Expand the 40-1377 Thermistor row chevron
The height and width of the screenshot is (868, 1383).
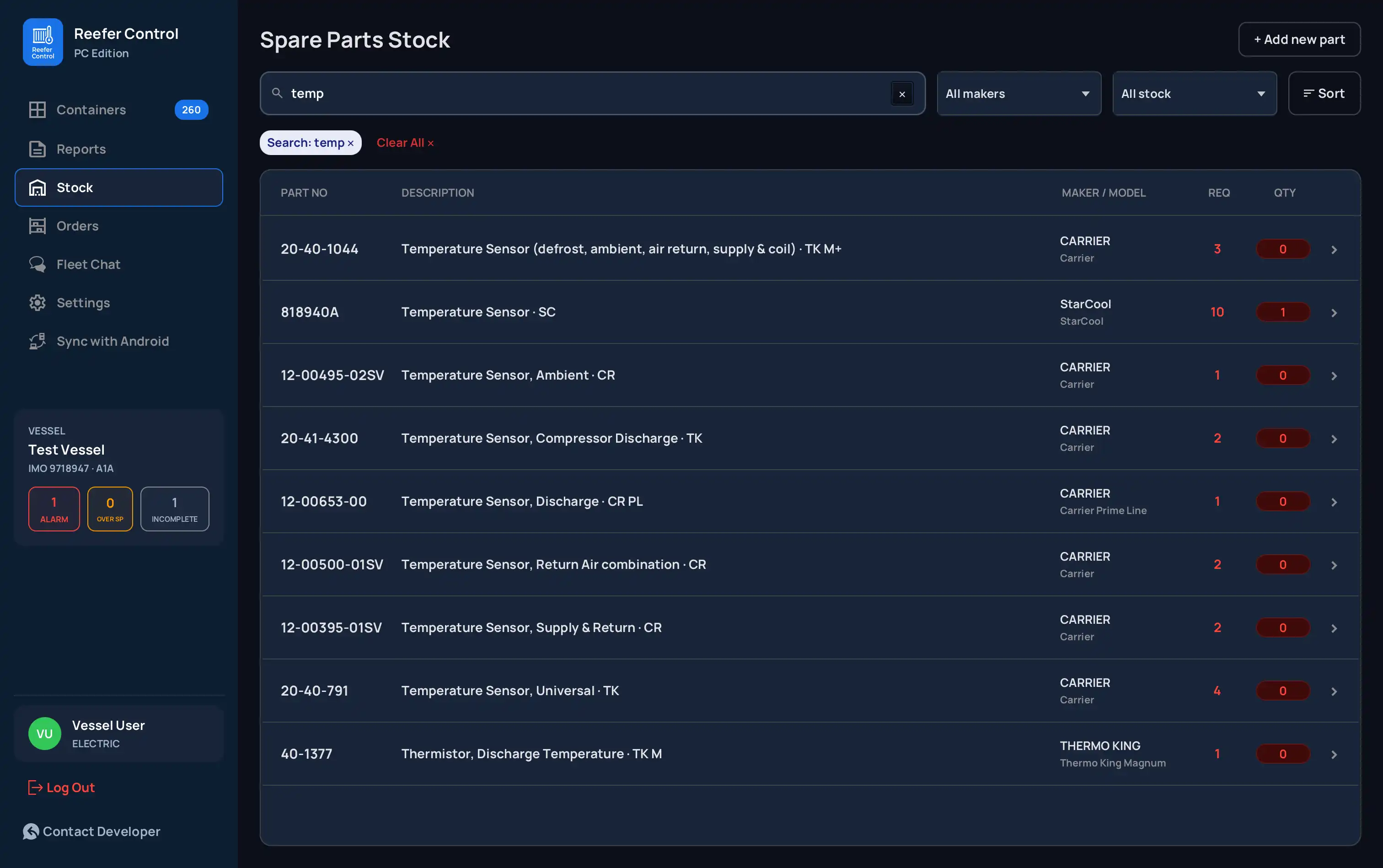[x=1334, y=755]
